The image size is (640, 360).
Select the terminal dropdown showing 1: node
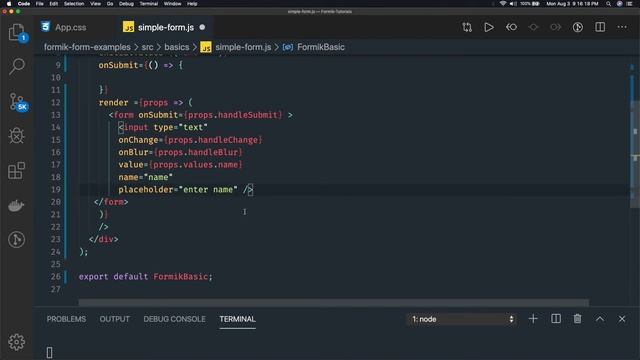462,319
